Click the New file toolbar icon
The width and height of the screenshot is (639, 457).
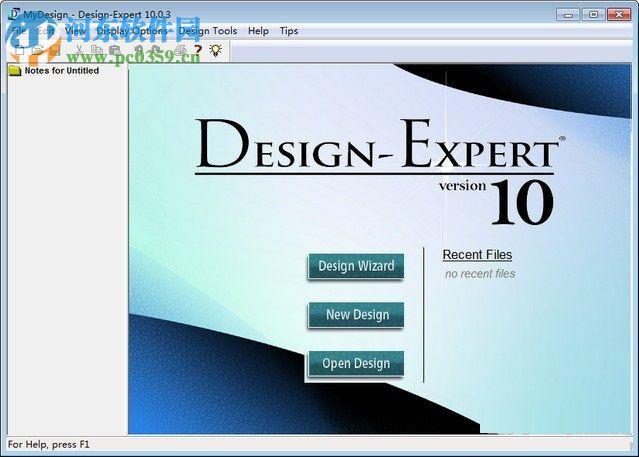pyautogui.click(x=20, y=51)
